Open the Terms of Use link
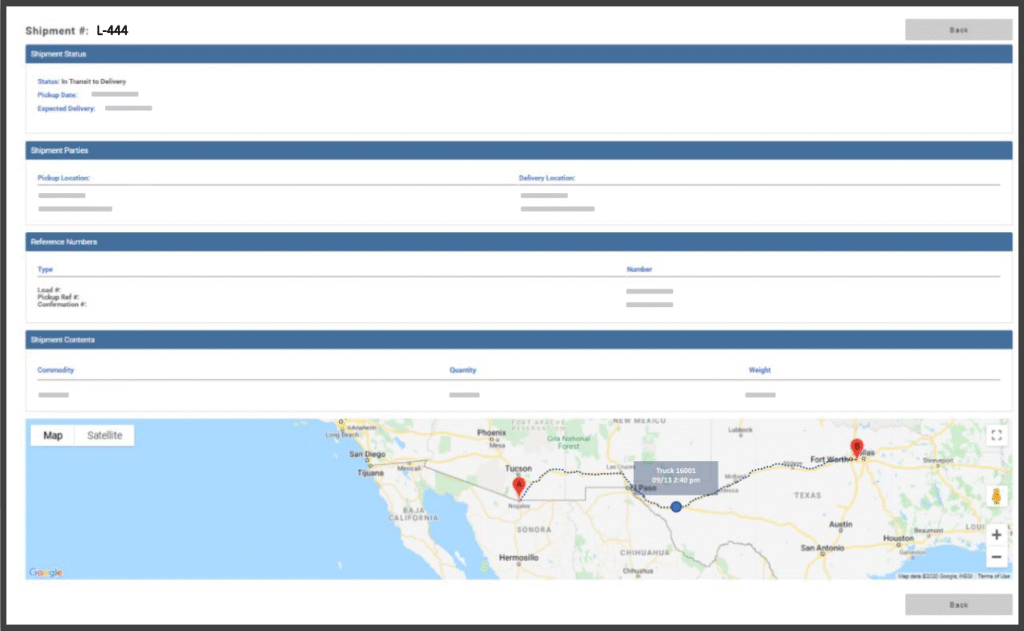Viewport: 1024px width, 631px height. 993,576
